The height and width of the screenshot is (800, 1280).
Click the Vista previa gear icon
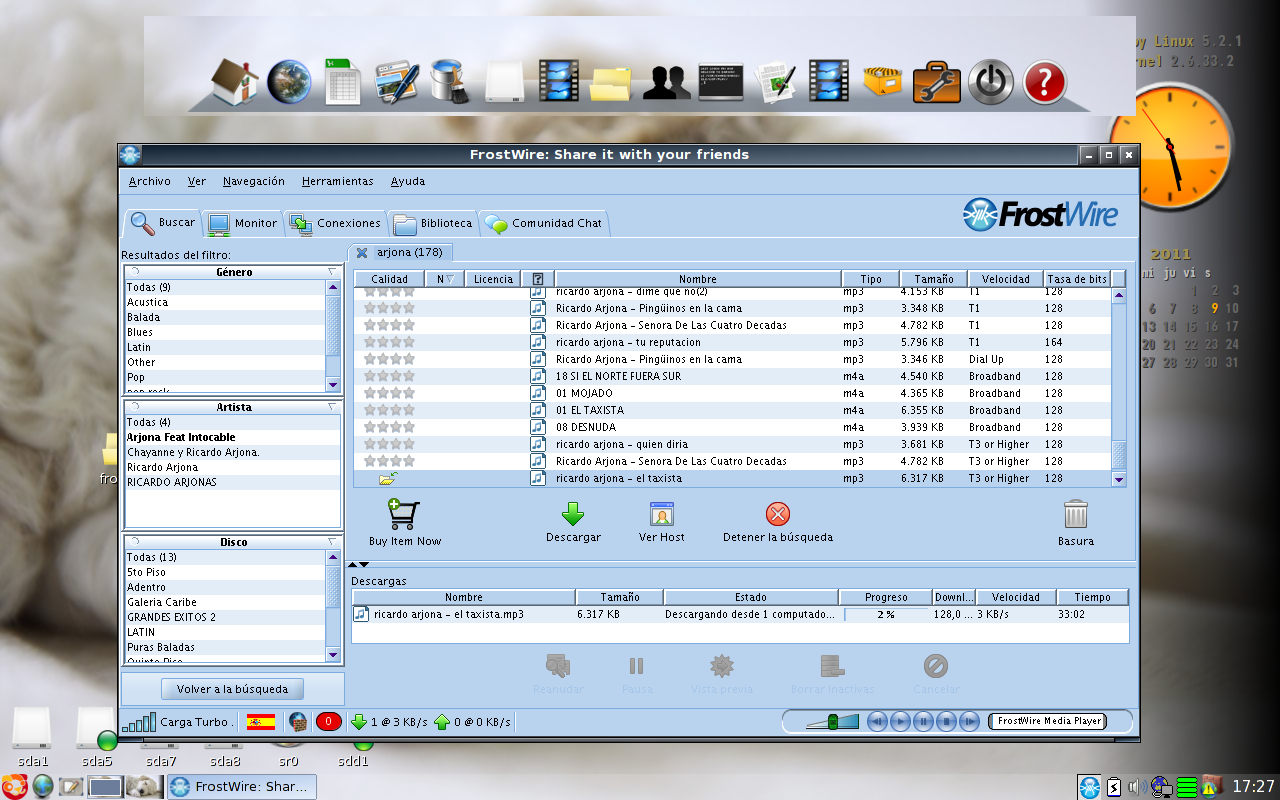coord(722,666)
